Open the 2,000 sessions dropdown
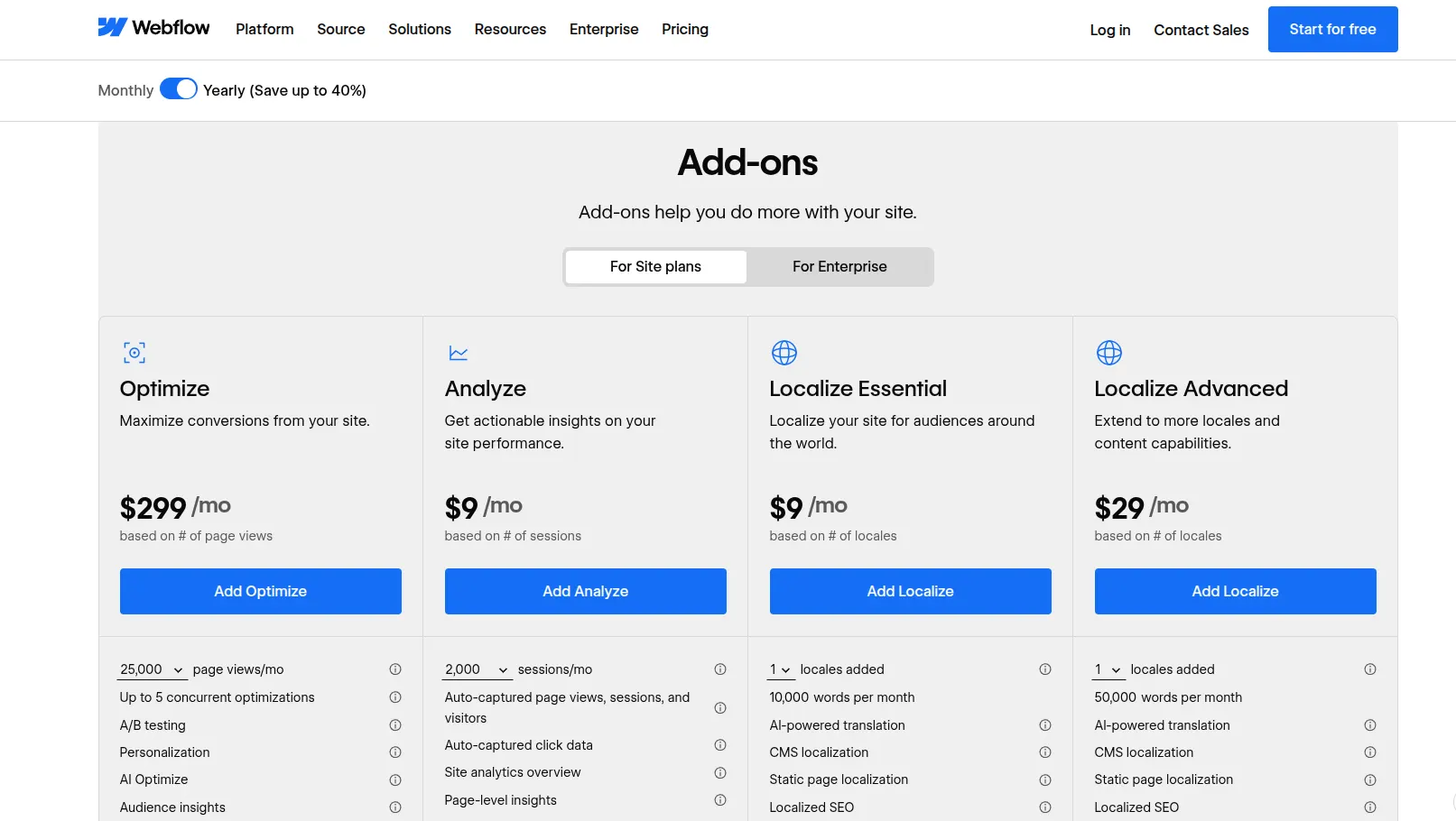The width and height of the screenshot is (1456, 821). [x=478, y=669]
